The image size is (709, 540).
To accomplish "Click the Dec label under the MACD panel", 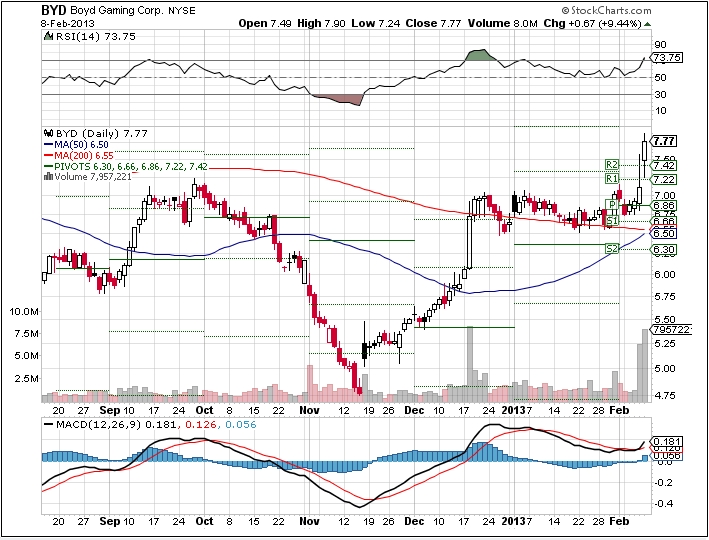I will pyautogui.click(x=414, y=521).
